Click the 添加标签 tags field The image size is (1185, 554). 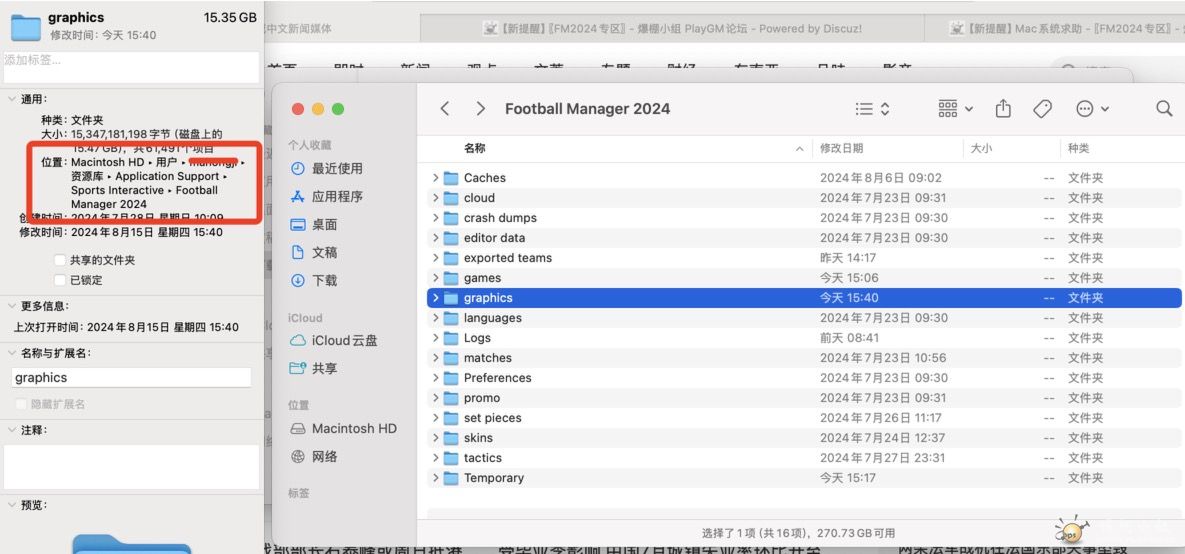click(131, 67)
